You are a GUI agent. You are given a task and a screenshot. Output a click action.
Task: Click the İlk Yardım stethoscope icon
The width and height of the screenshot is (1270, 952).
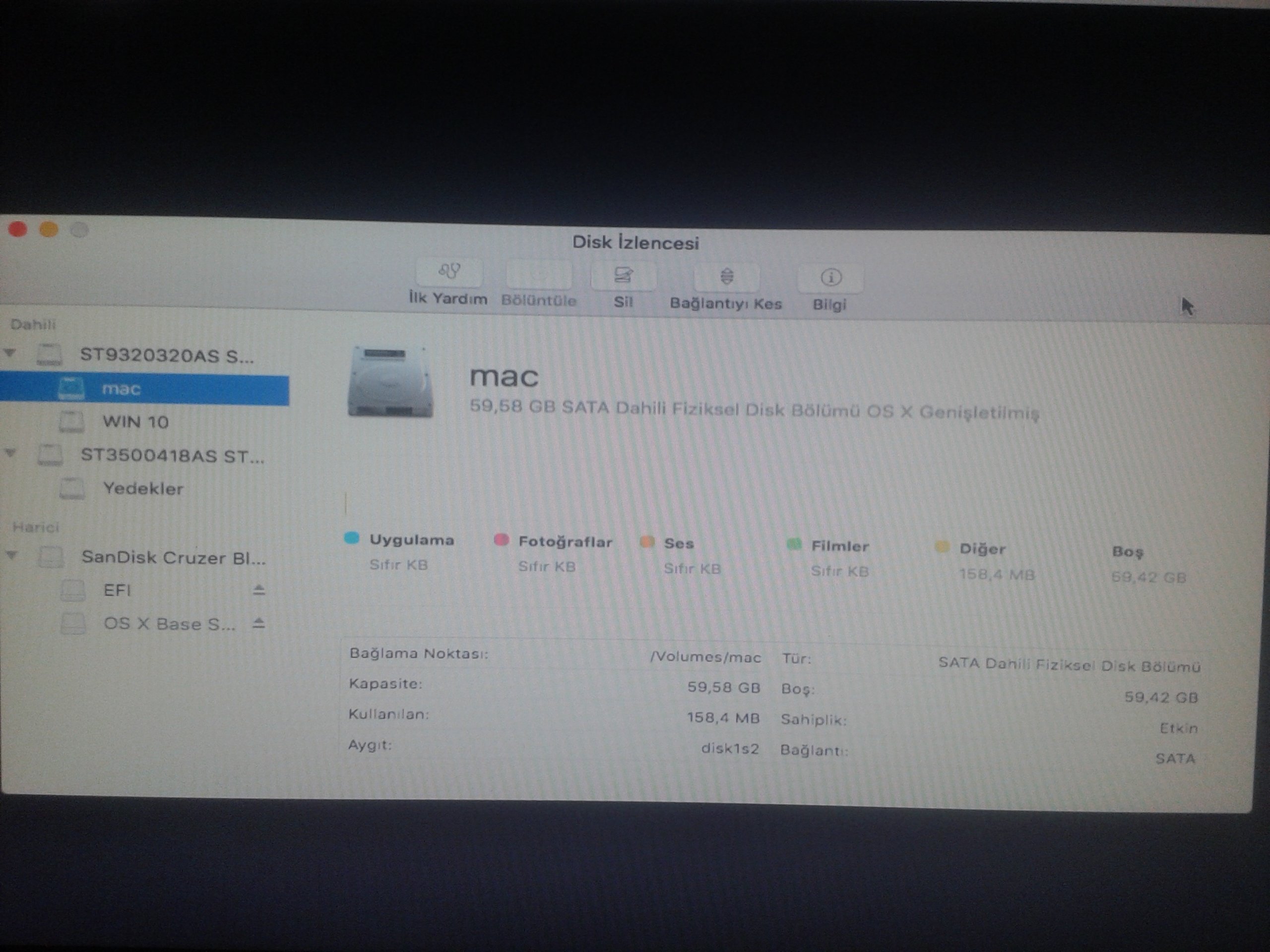pyautogui.click(x=448, y=271)
